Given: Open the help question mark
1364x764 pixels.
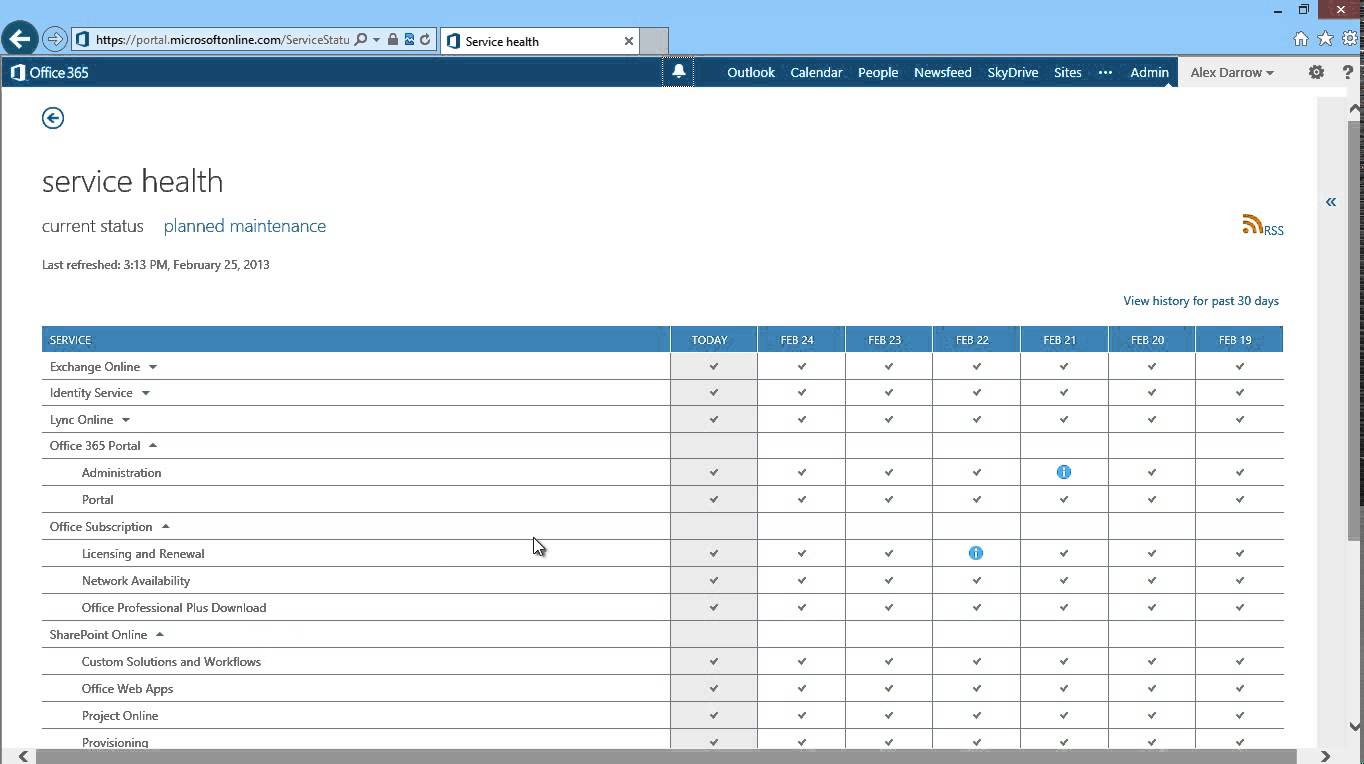Looking at the screenshot, I should point(1348,72).
